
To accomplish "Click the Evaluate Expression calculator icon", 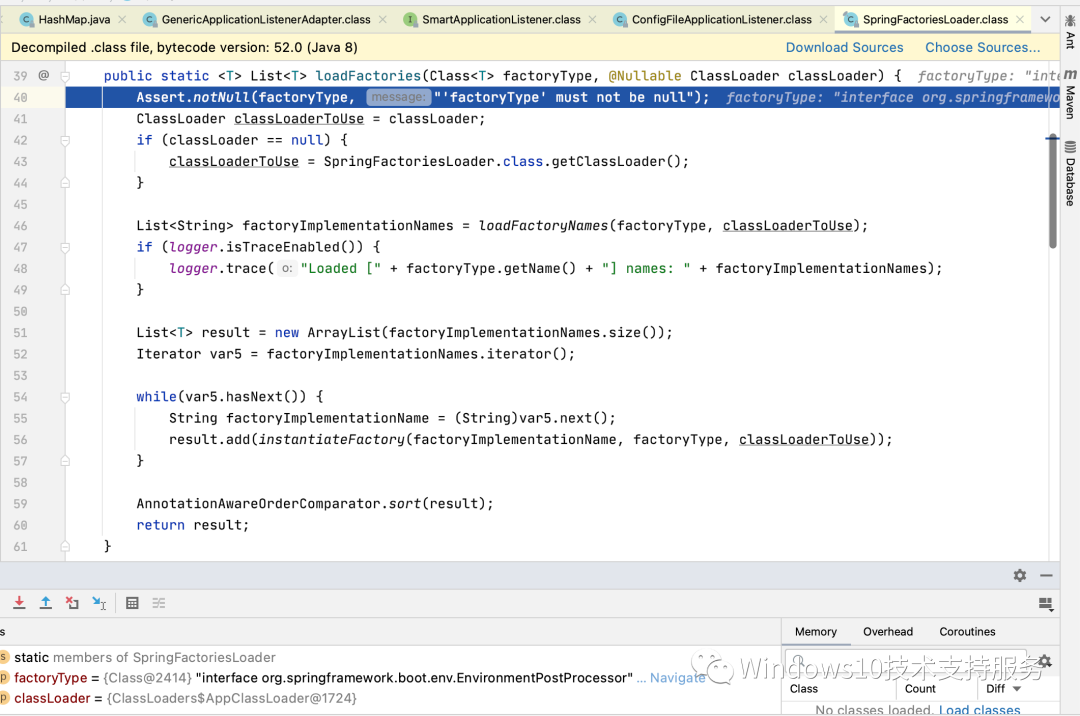I will click(x=132, y=603).
